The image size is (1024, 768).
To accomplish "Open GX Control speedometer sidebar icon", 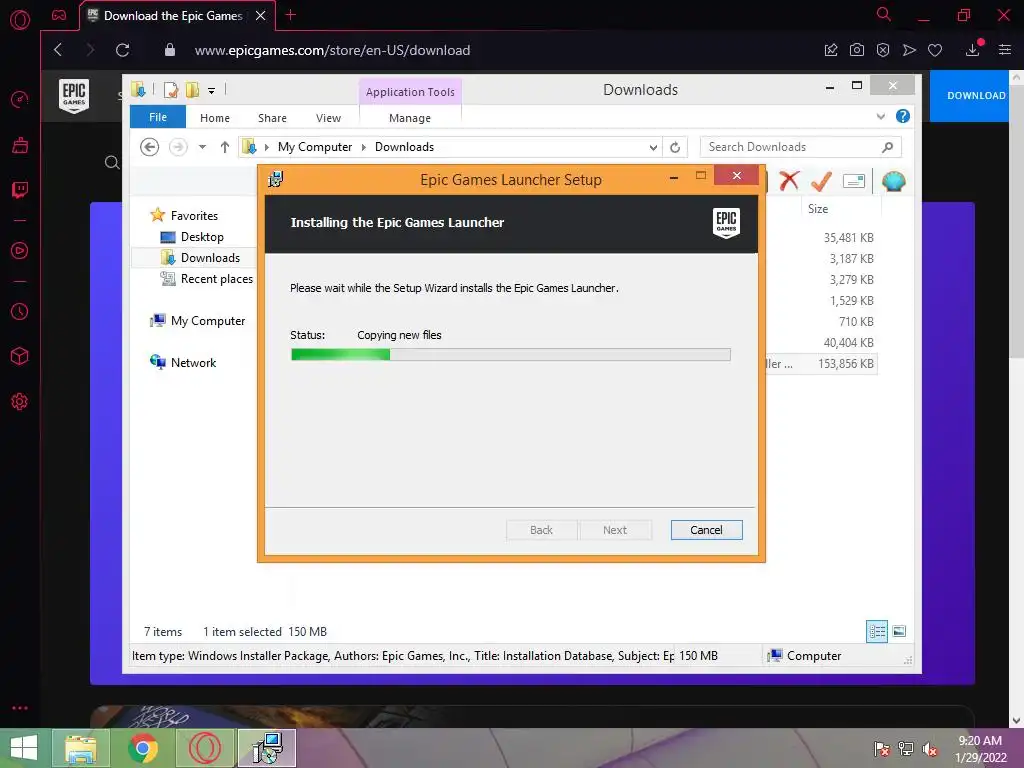I will (20, 99).
